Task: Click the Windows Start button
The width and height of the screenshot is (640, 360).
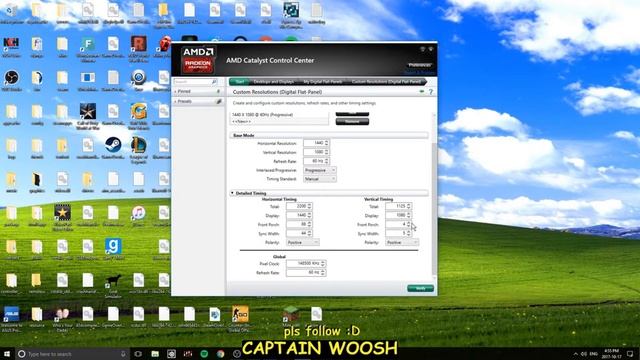Action: (7, 353)
